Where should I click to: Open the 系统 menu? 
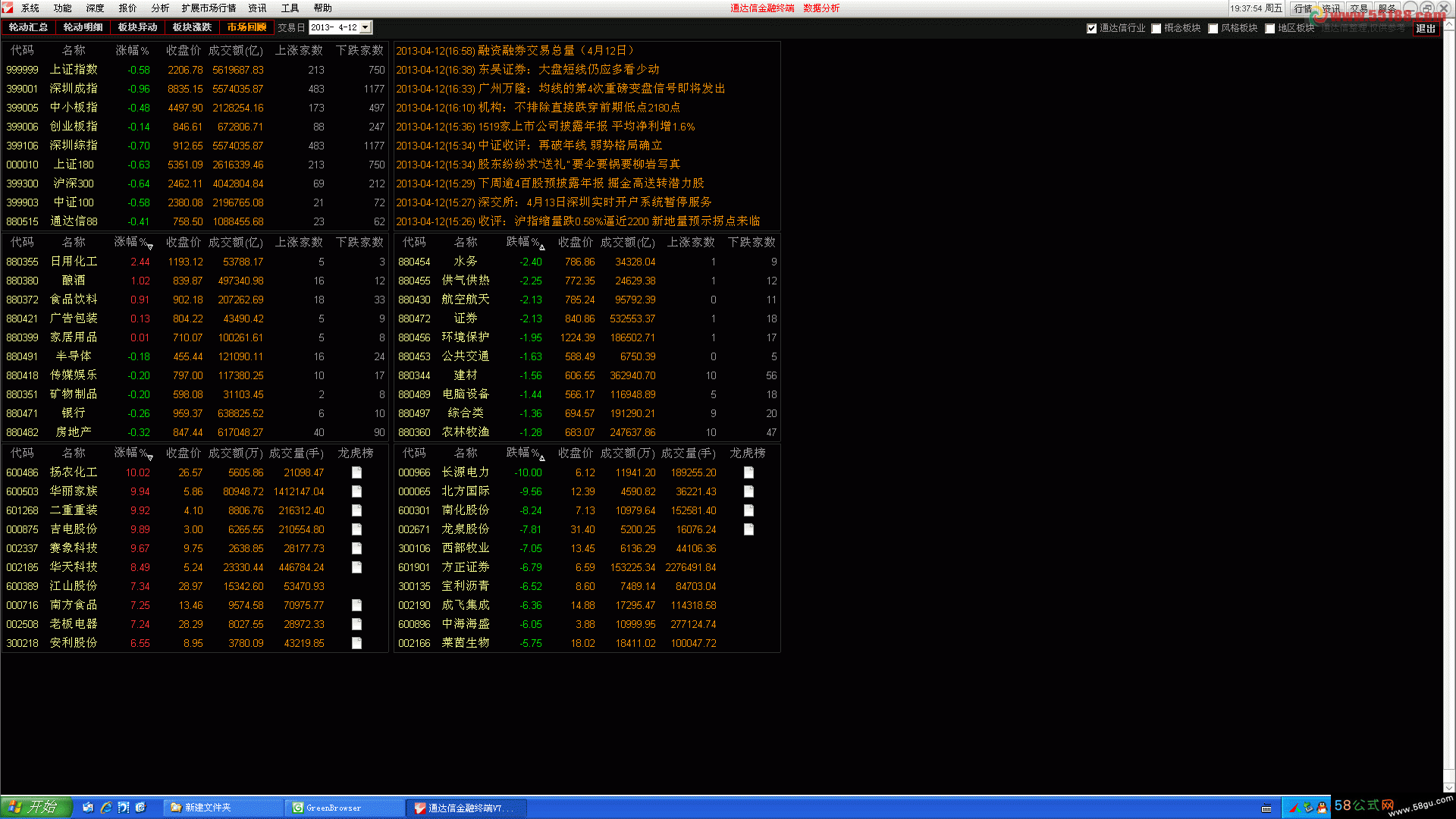(30, 8)
